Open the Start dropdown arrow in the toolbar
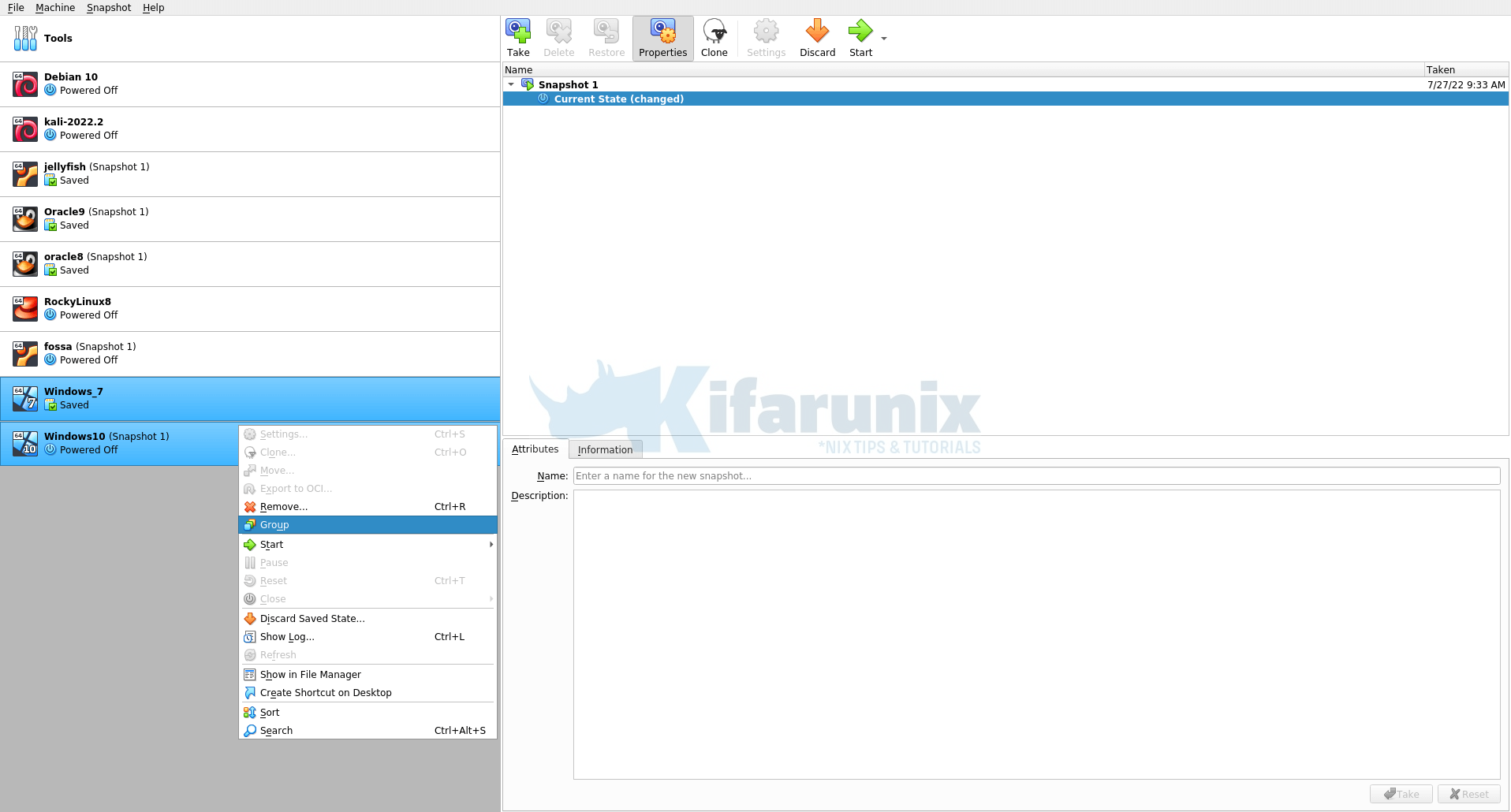This screenshot has height=812, width=1511. 883,38
